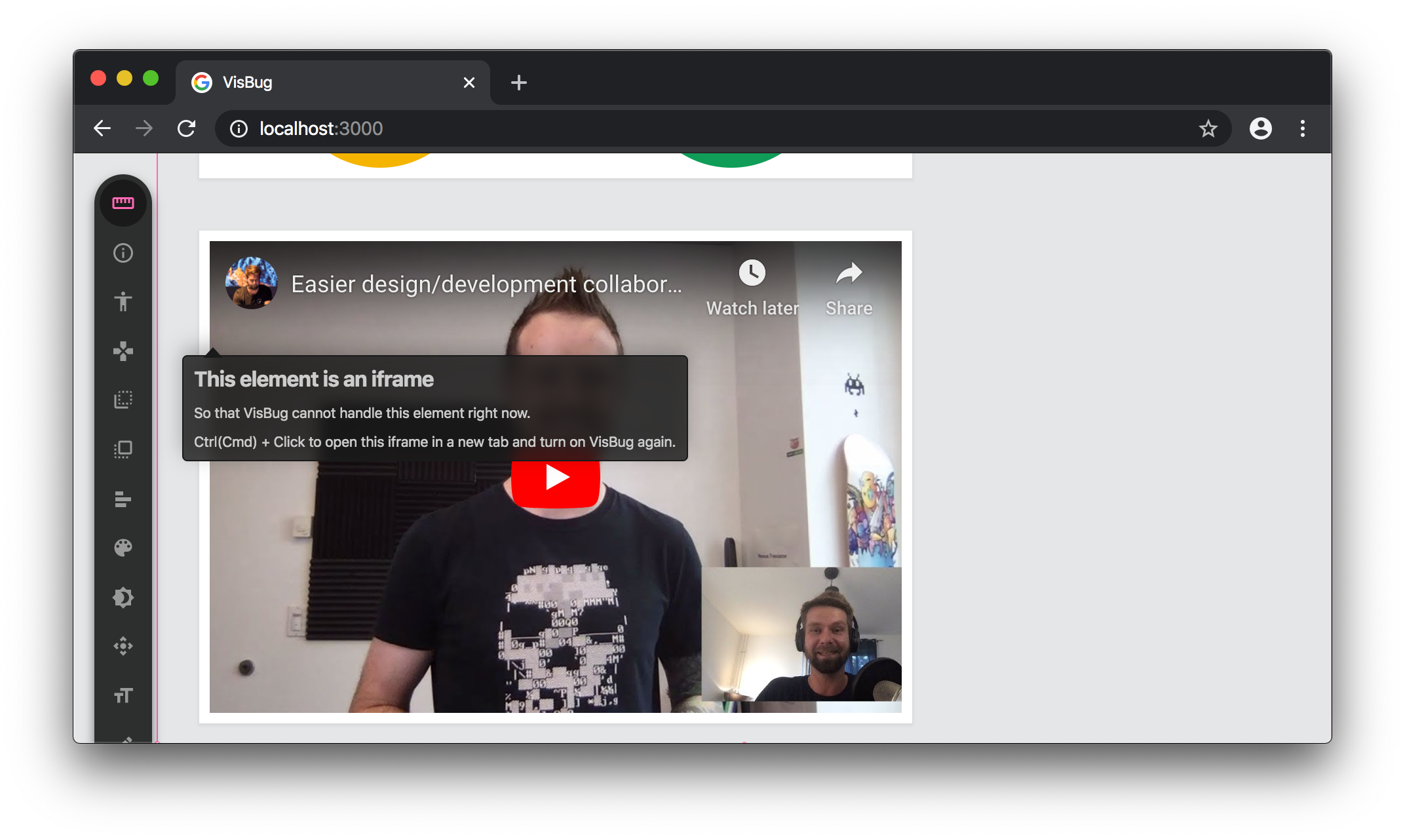Switch to the VisBug browser tab
Image resolution: width=1405 pixels, height=840 pixels.
pos(295,82)
